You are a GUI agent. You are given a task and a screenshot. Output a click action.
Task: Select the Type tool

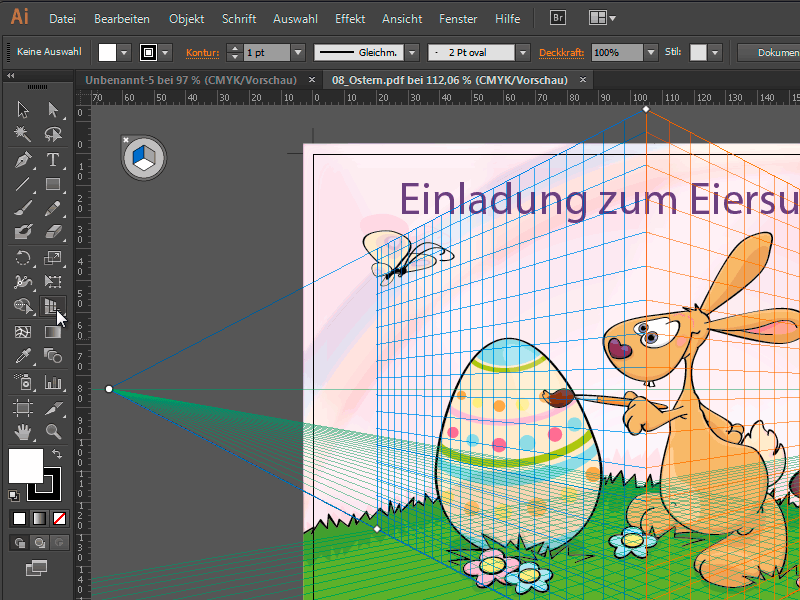pos(53,160)
